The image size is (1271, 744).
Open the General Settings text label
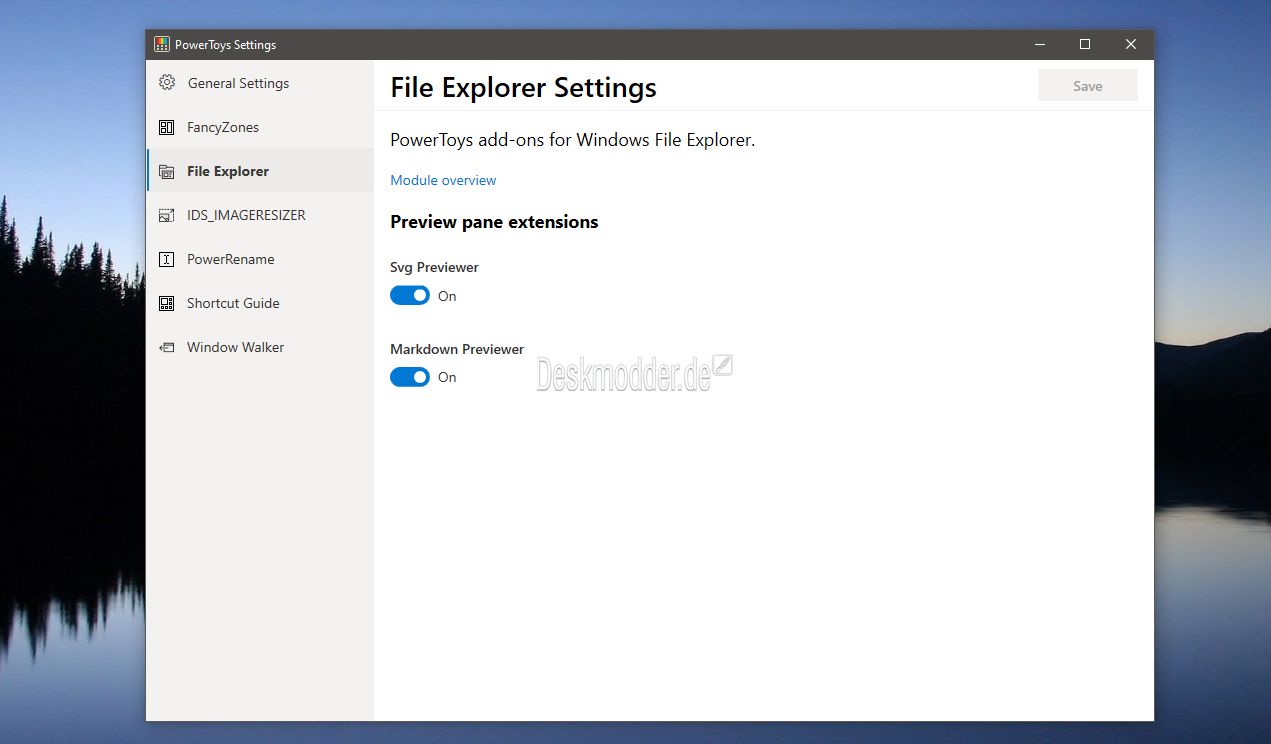(x=238, y=83)
